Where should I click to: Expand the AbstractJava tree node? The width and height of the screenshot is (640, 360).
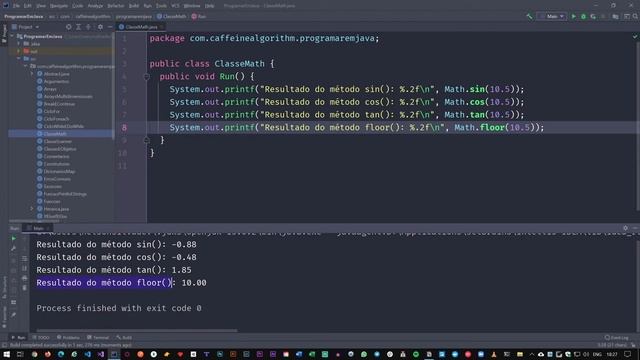32,74
